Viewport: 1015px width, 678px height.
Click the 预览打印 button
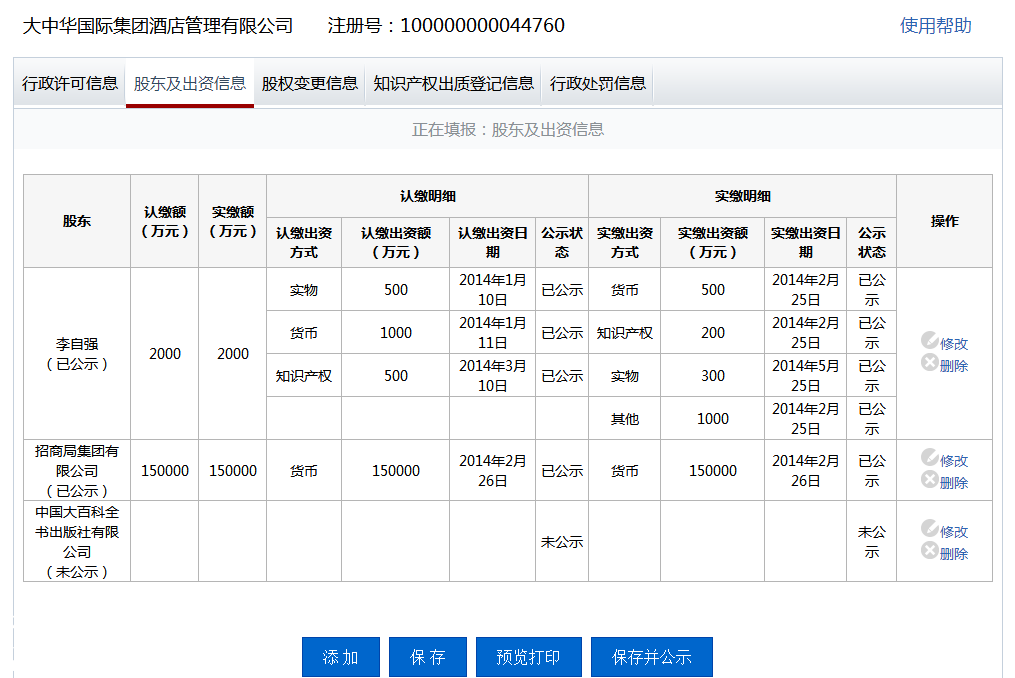pyautogui.click(x=528, y=657)
